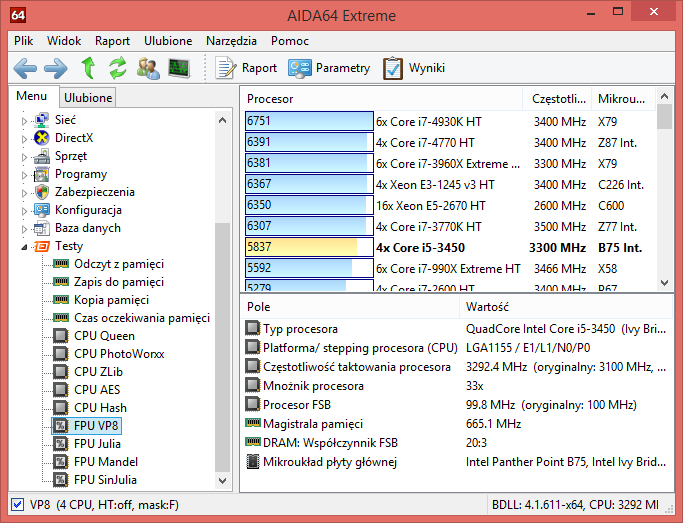Expand the Baza danych tree node
The image size is (683, 523).
(24, 229)
